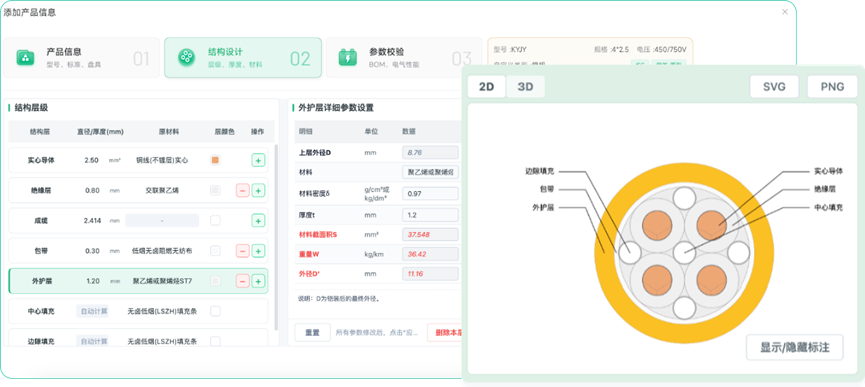
Task: Open the 包带 layer color box
Action: tap(215, 251)
